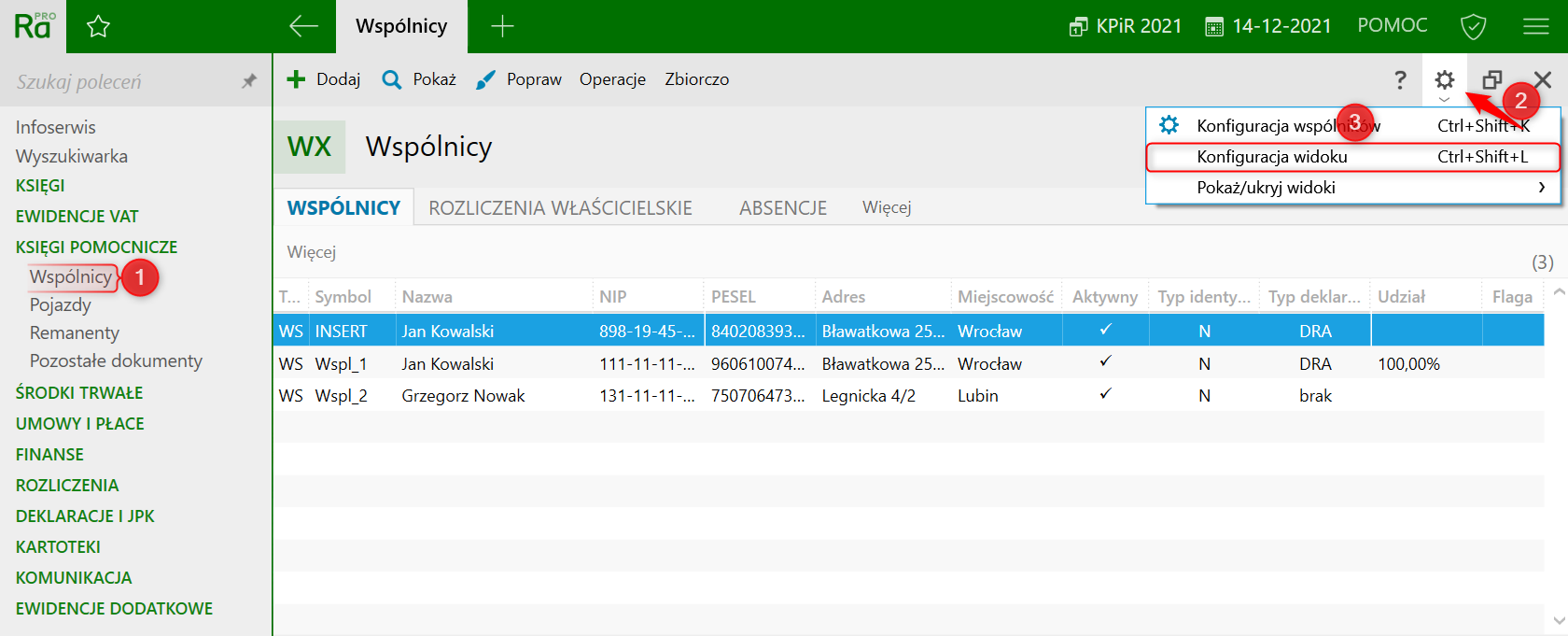The height and width of the screenshot is (636, 1568).
Task: Switch to ROZLICZENIA WŁAŚCICIELSKIE tab
Action: [560, 208]
